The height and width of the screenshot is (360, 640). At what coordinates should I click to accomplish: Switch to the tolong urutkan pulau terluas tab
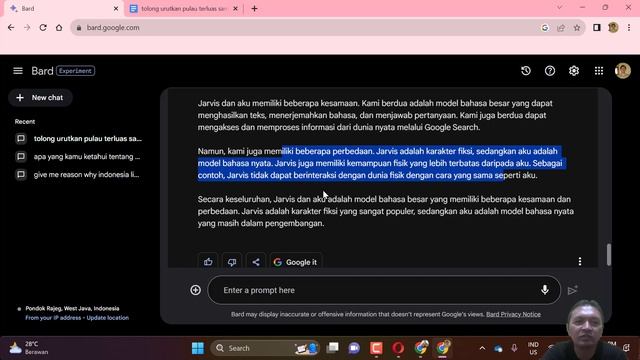183,9
